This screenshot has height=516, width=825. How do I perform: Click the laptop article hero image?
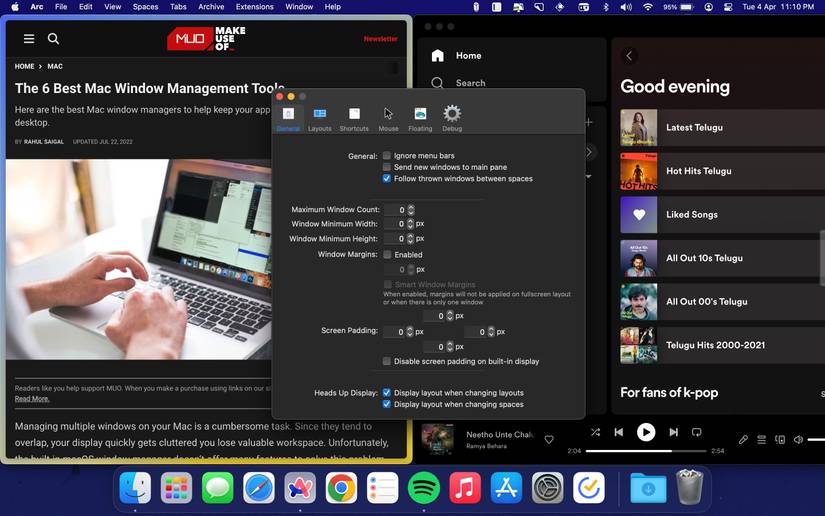coord(139,260)
